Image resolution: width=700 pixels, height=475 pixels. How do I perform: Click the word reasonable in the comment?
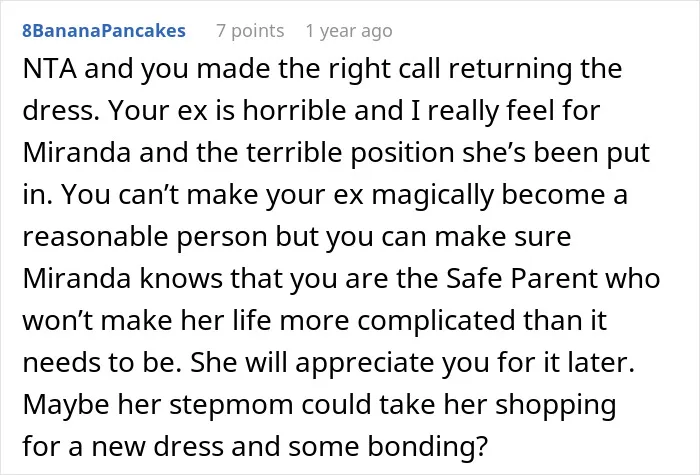coord(95,237)
